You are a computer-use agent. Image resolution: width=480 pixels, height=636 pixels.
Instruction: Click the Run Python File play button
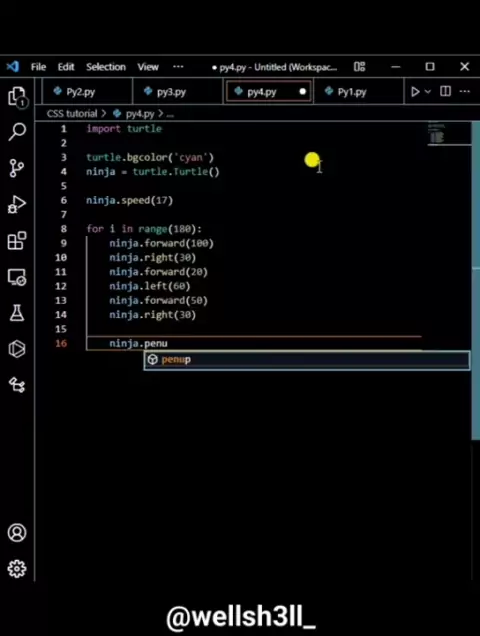(415, 92)
